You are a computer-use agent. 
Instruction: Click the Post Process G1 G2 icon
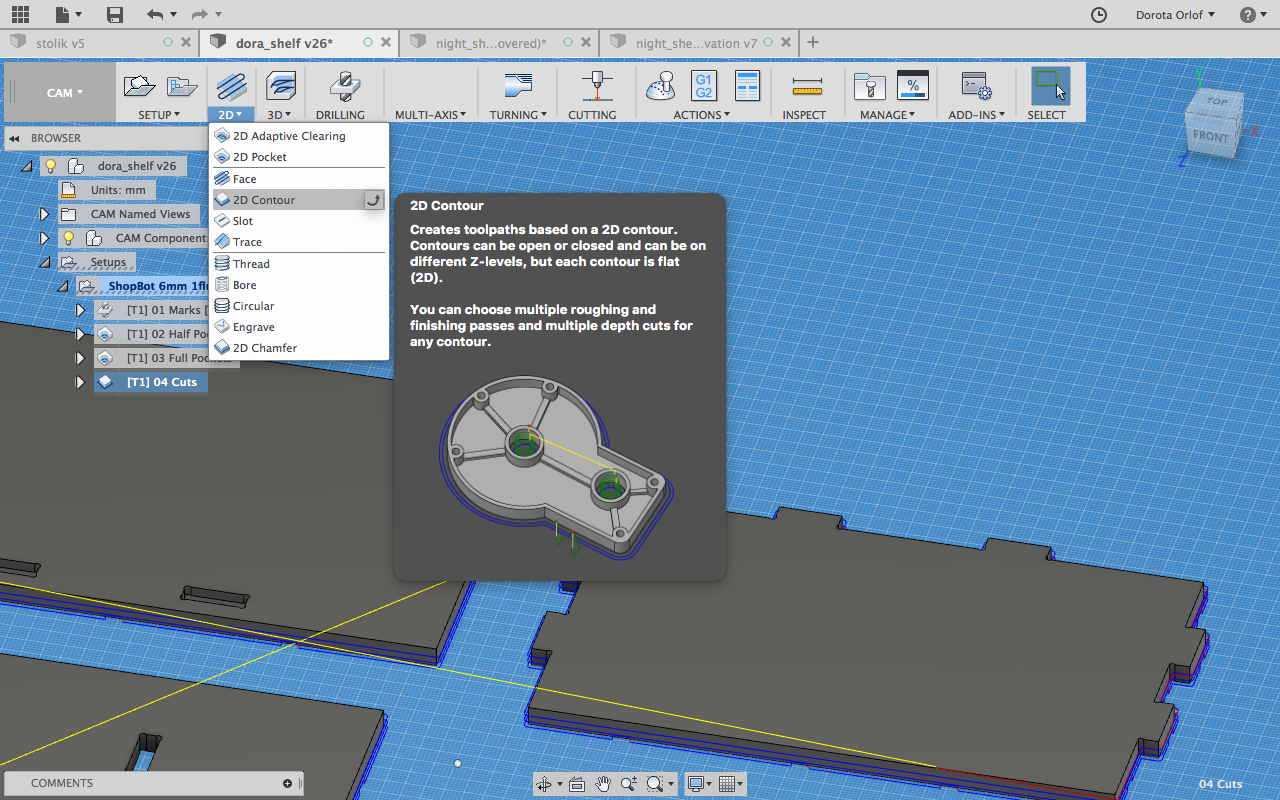703,86
